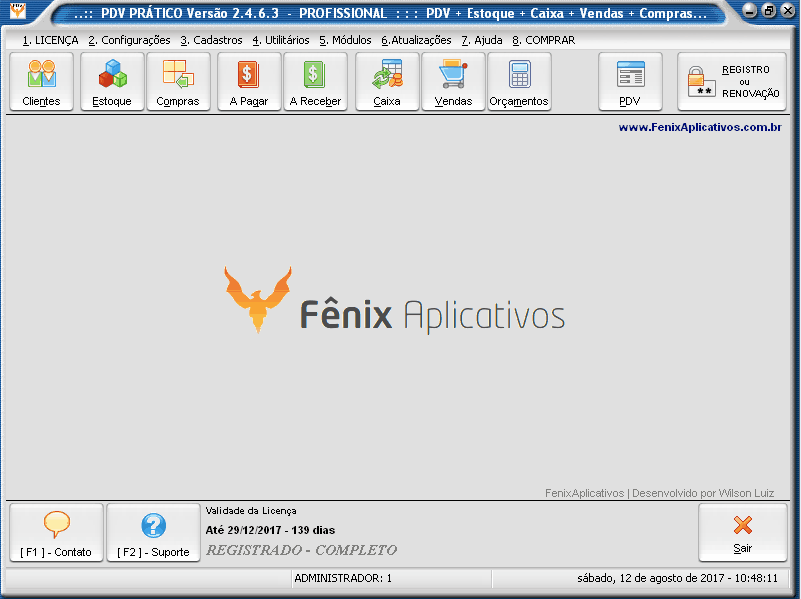Open the Vendas sales module

pos(453,82)
